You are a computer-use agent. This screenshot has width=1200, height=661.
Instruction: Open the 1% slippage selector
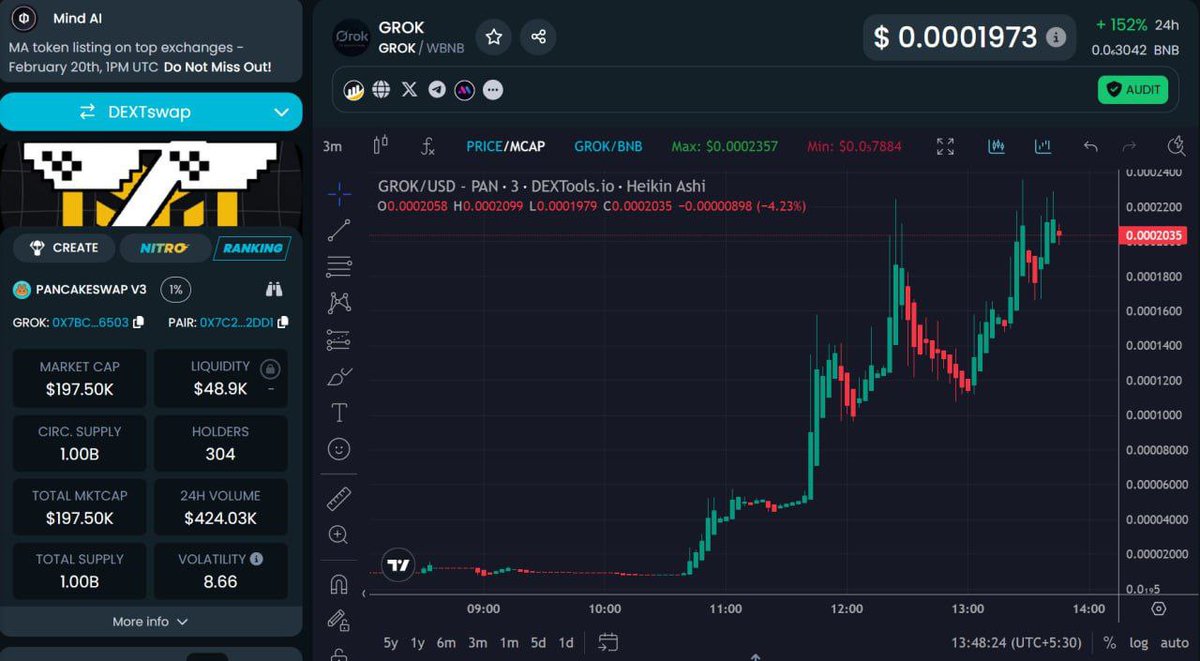tap(176, 290)
